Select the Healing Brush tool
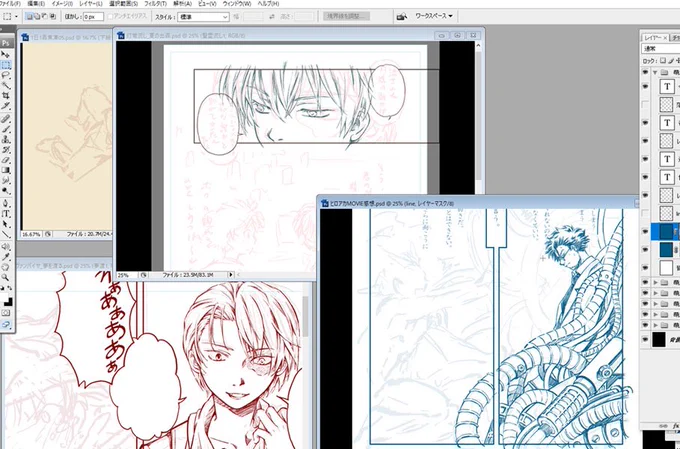Image resolution: width=680 pixels, height=449 pixels. tap(6, 119)
